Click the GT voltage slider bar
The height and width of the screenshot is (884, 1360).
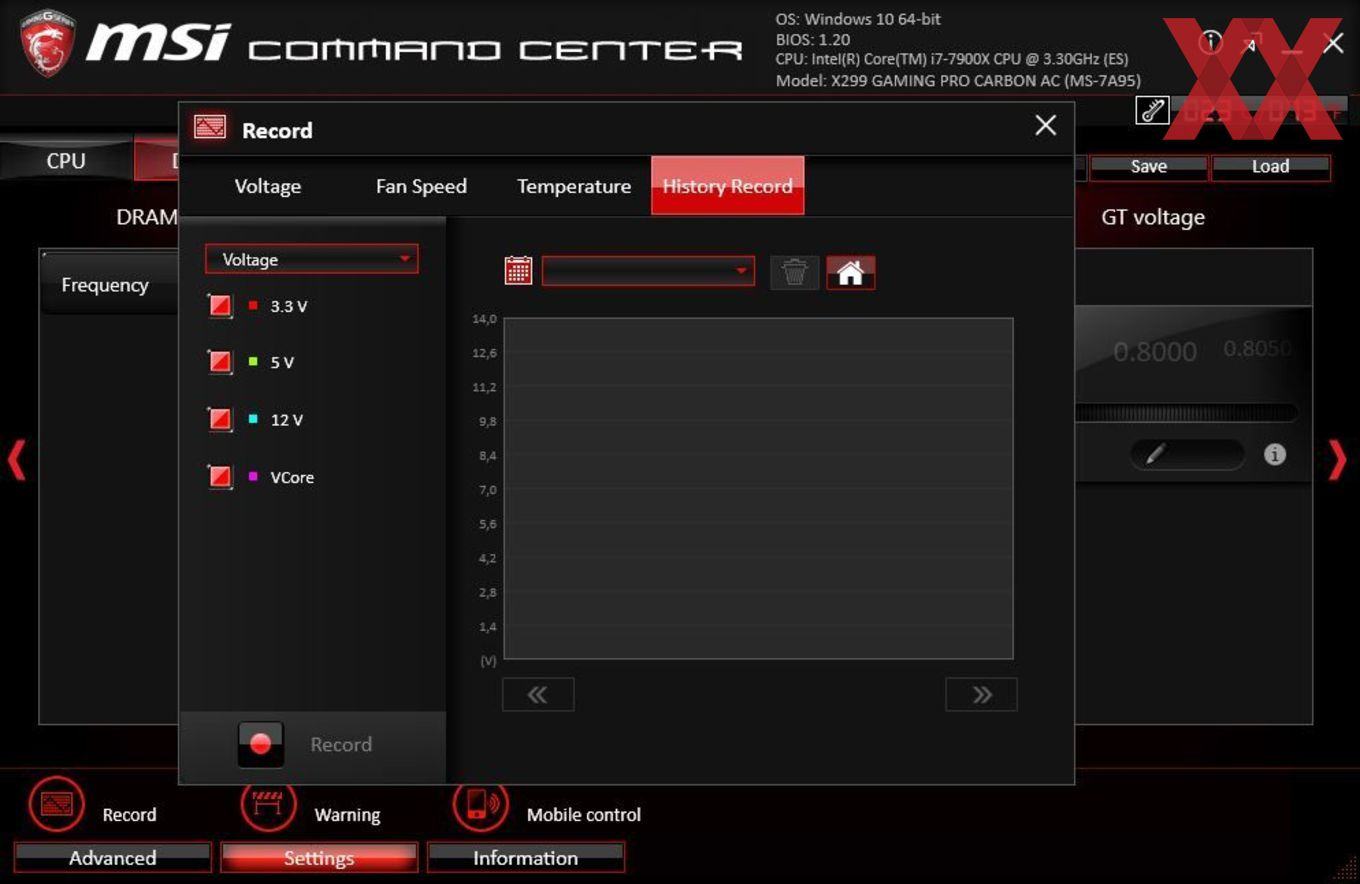point(1187,412)
